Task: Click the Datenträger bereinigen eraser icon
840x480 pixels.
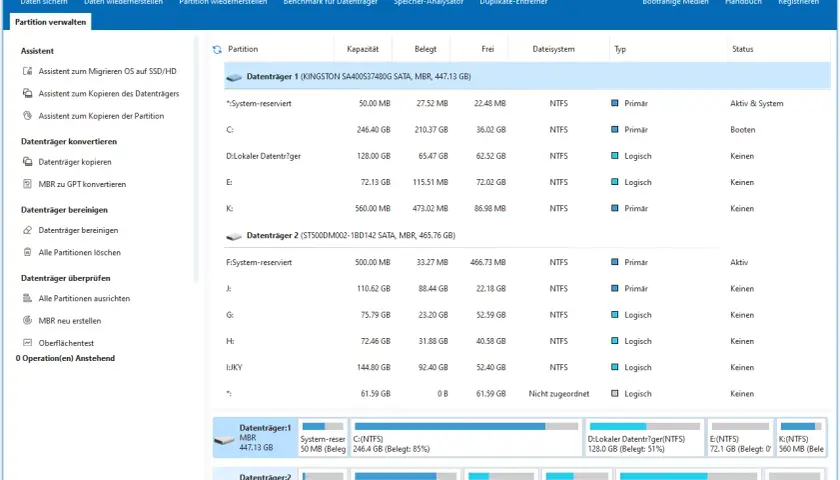Action: click(27, 230)
